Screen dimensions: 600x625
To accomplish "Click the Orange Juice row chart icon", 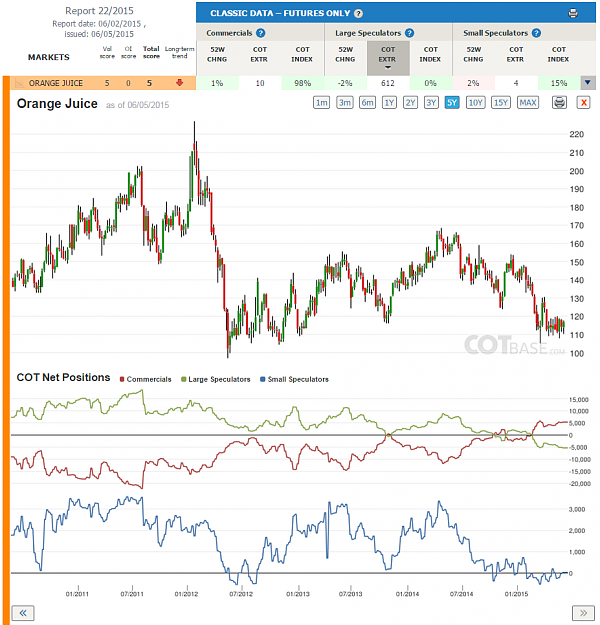I will (19, 83).
